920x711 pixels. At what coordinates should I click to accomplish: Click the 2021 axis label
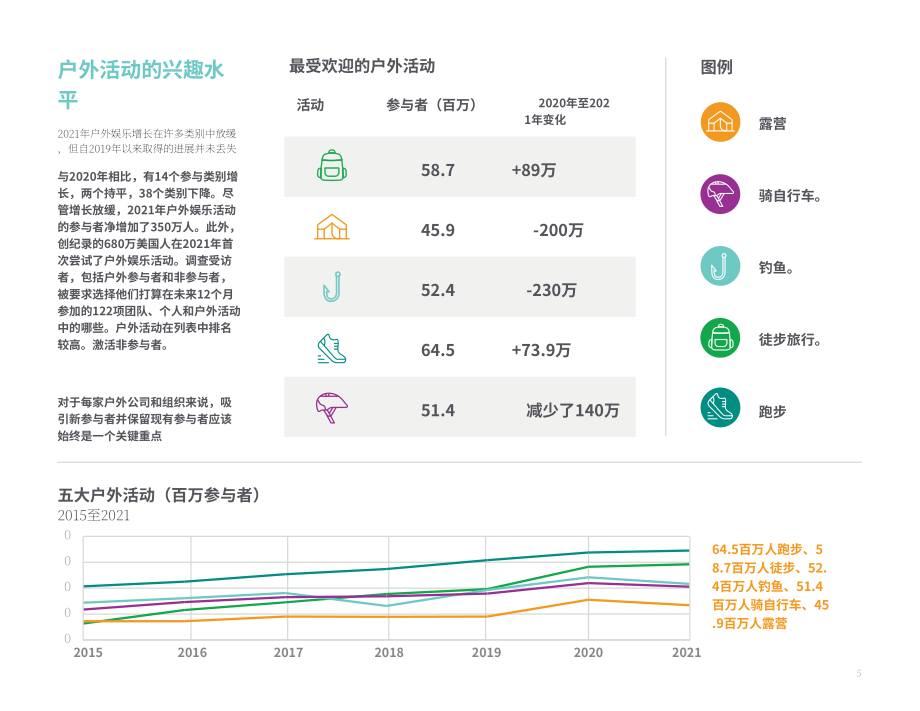tap(686, 652)
